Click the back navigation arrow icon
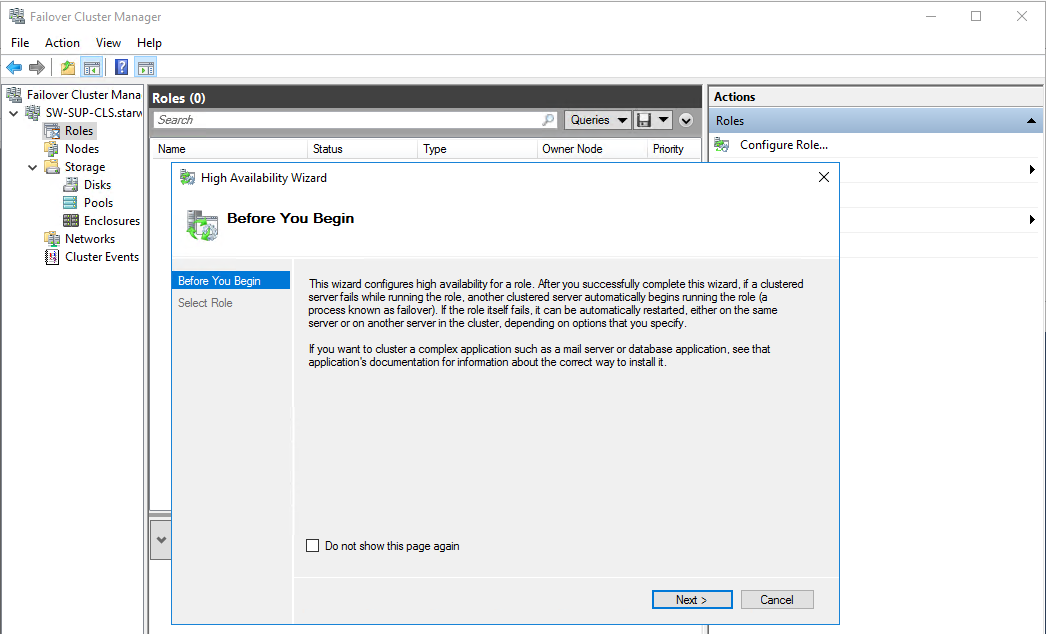The image size is (1046, 634). click(x=14, y=67)
